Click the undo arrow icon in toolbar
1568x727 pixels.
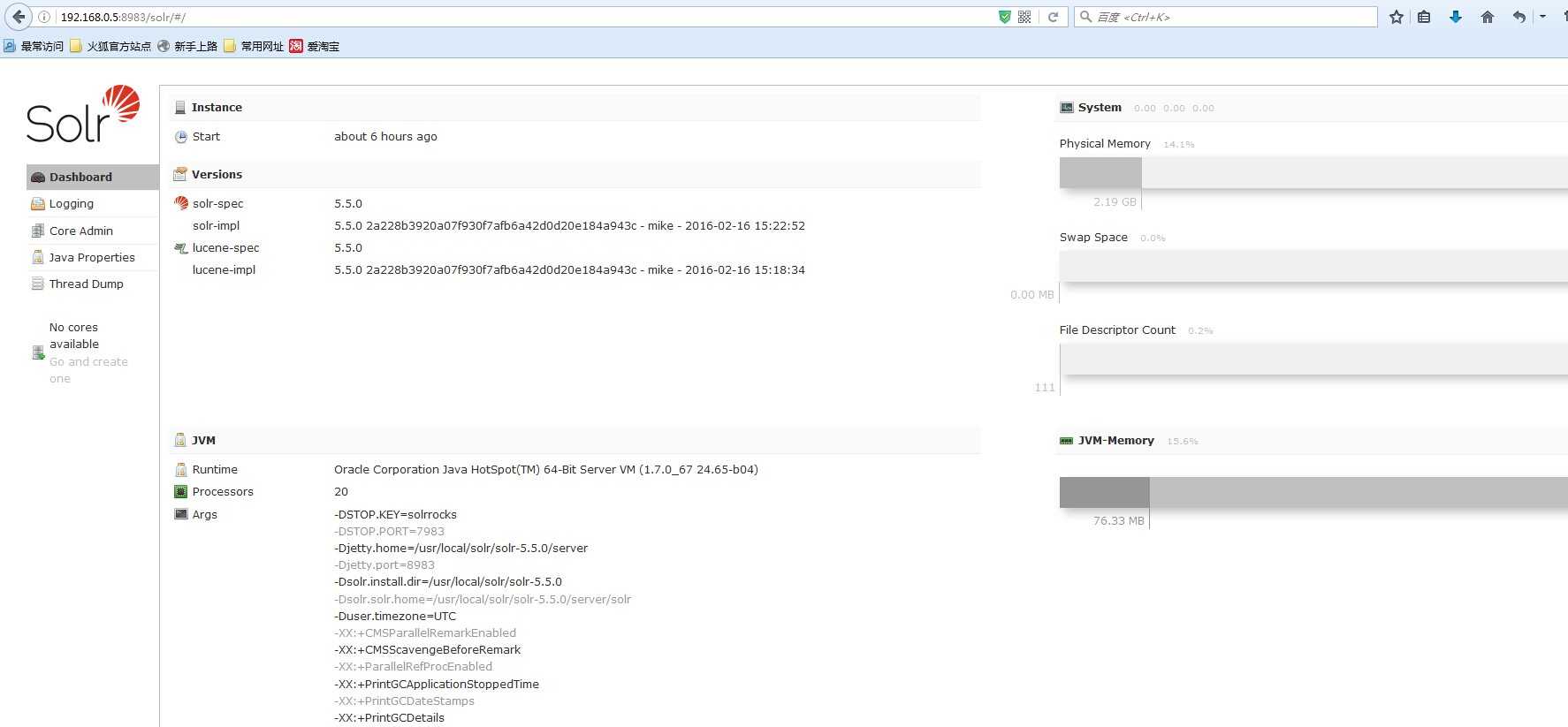coord(1519,17)
